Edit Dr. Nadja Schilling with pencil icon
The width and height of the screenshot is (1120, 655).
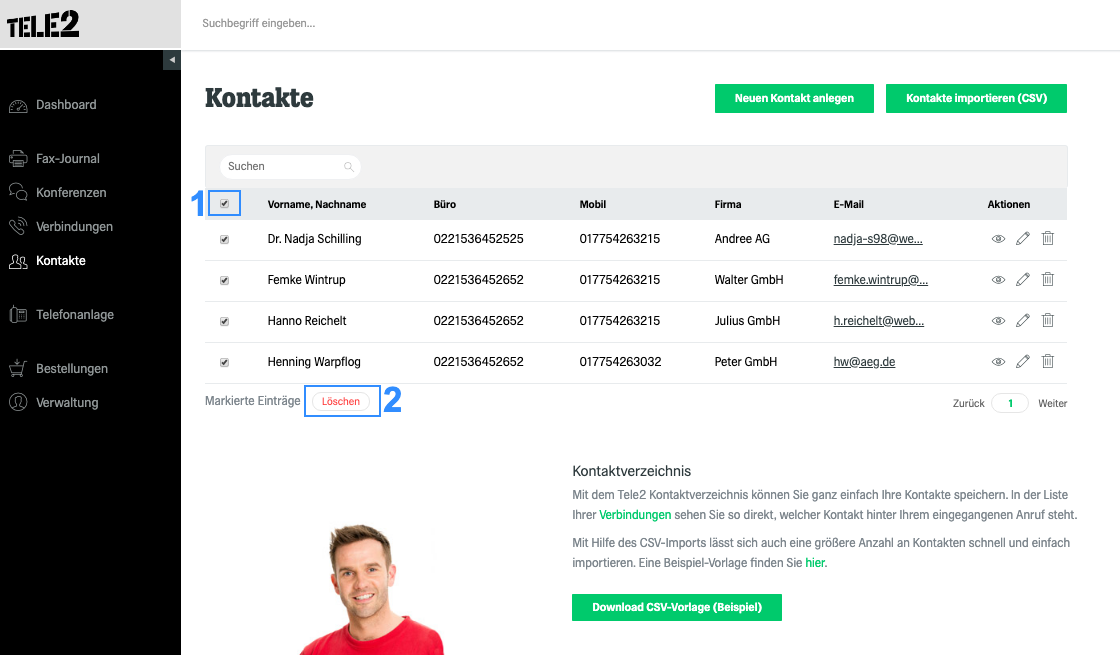point(1023,239)
